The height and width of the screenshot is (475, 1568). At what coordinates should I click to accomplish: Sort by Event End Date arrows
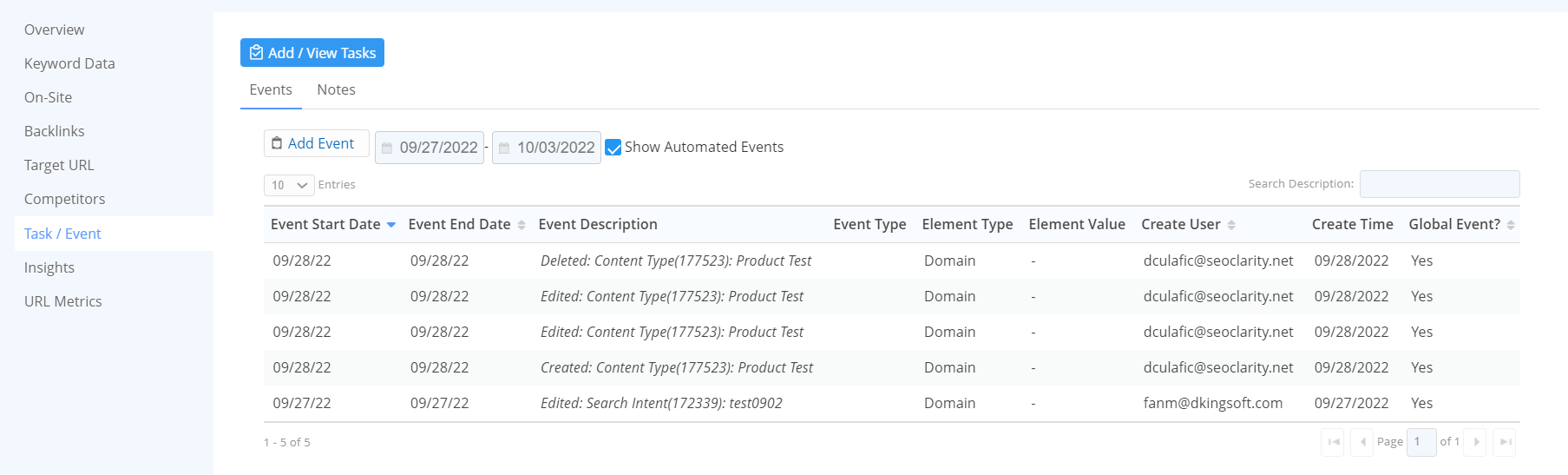[x=522, y=225]
